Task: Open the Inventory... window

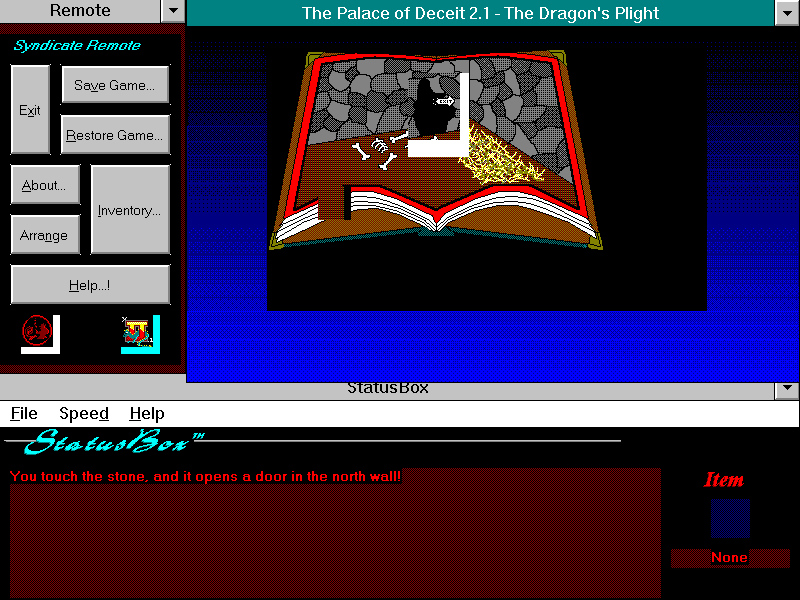Action: 130,210
